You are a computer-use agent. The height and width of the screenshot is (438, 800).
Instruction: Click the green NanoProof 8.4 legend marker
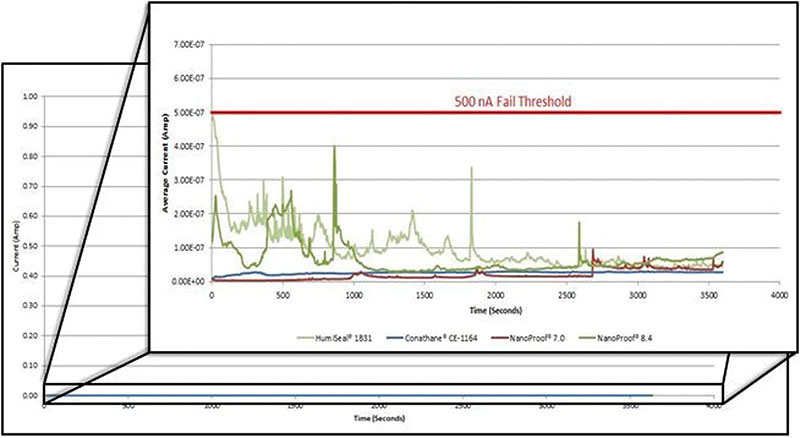click(x=587, y=338)
